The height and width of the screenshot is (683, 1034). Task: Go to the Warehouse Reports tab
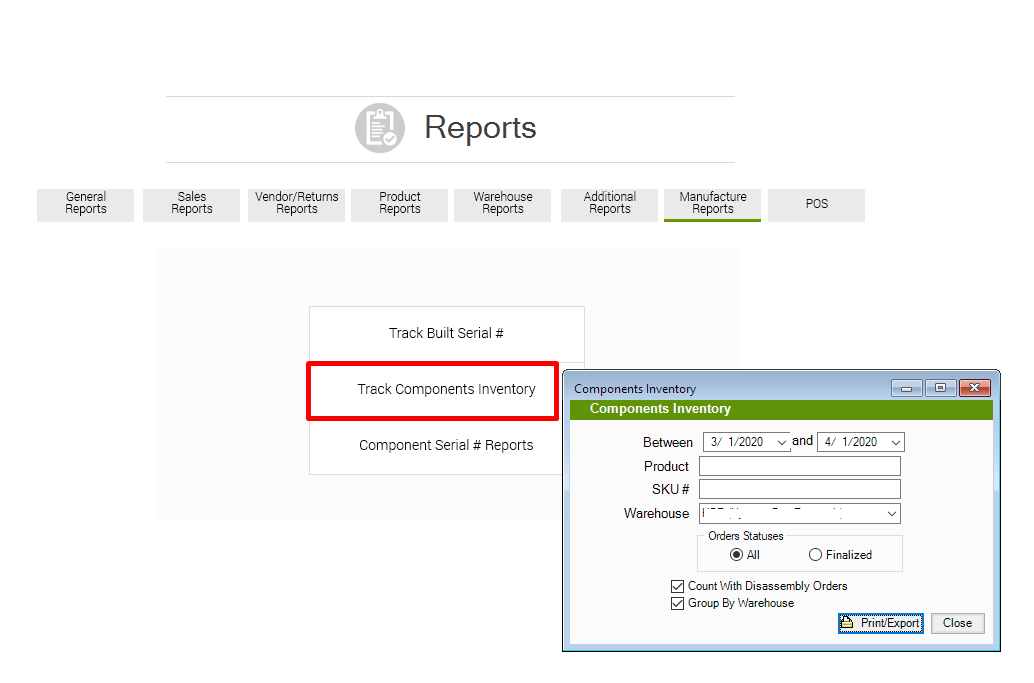(503, 204)
